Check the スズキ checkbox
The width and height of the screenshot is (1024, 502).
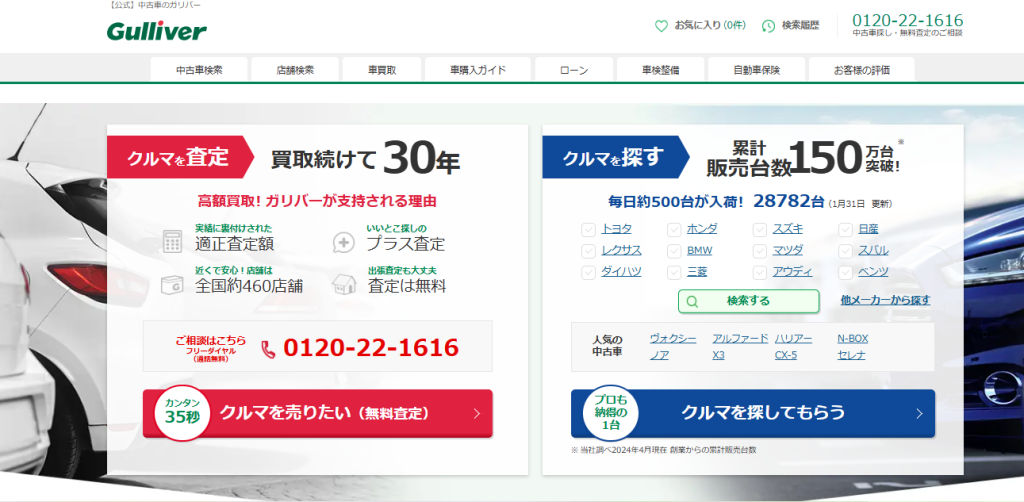760,229
